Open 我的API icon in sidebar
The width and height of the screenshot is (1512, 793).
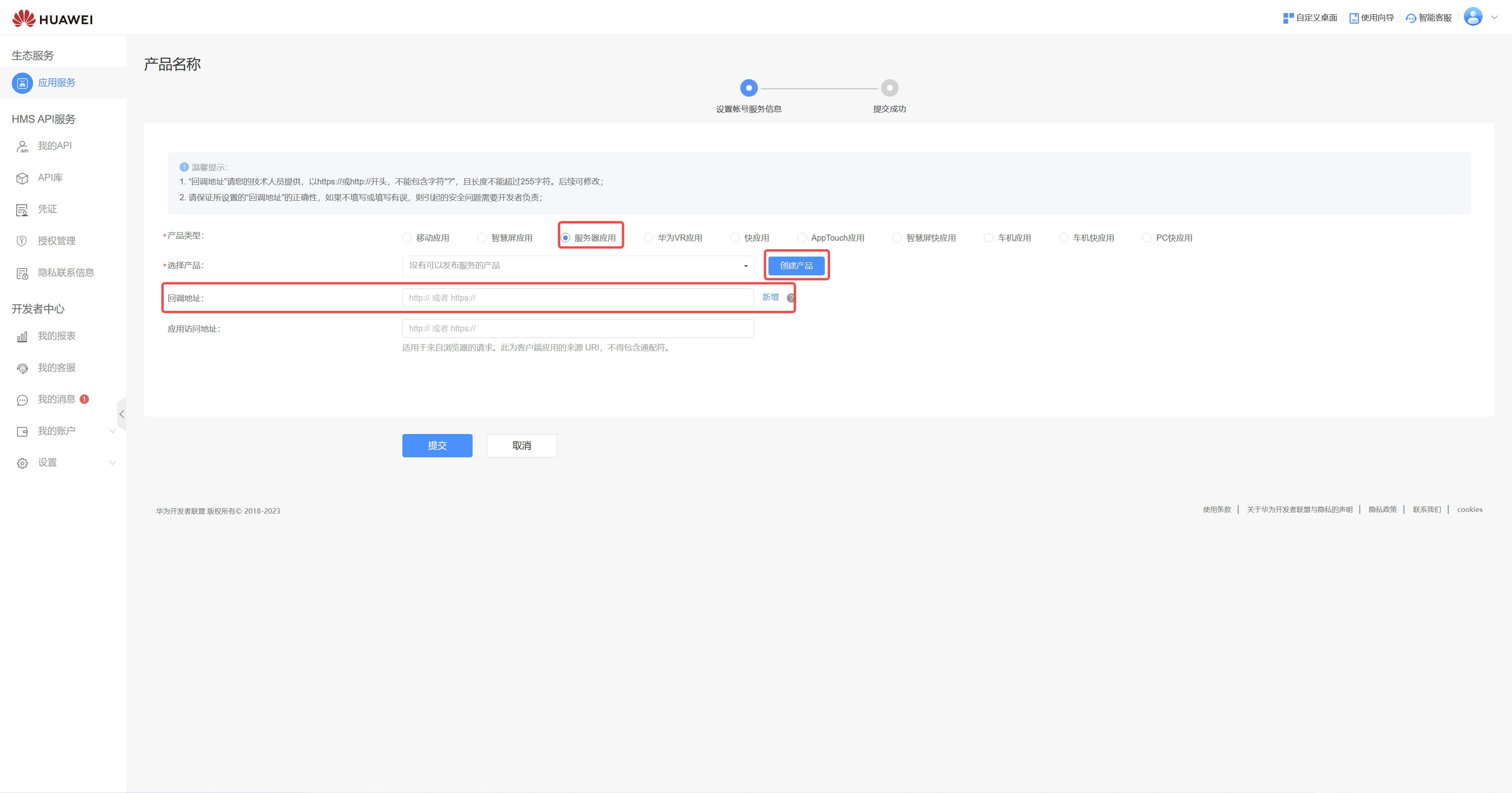tap(22, 146)
